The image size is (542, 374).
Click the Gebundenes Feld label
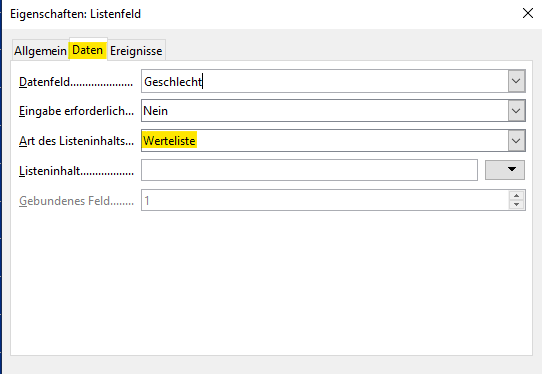click(x=76, y=200)
